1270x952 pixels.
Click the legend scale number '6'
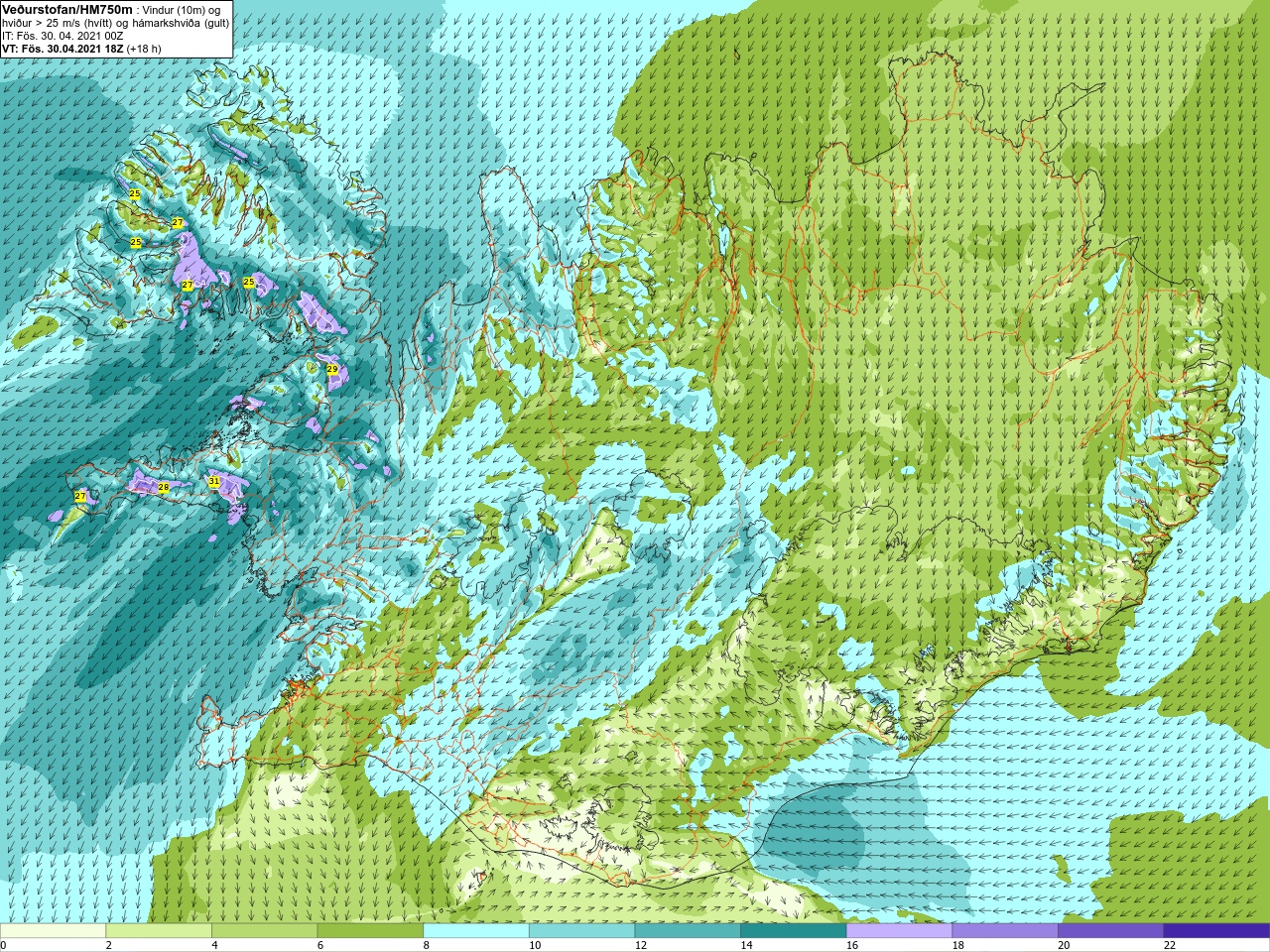(x=320, y=945)
